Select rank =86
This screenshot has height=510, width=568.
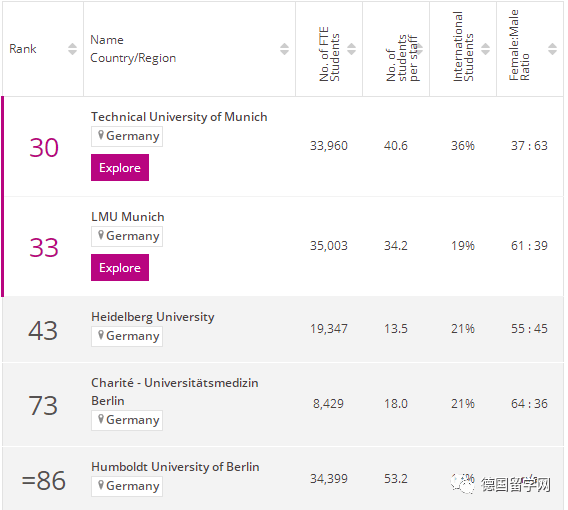(x=43, y=481)
